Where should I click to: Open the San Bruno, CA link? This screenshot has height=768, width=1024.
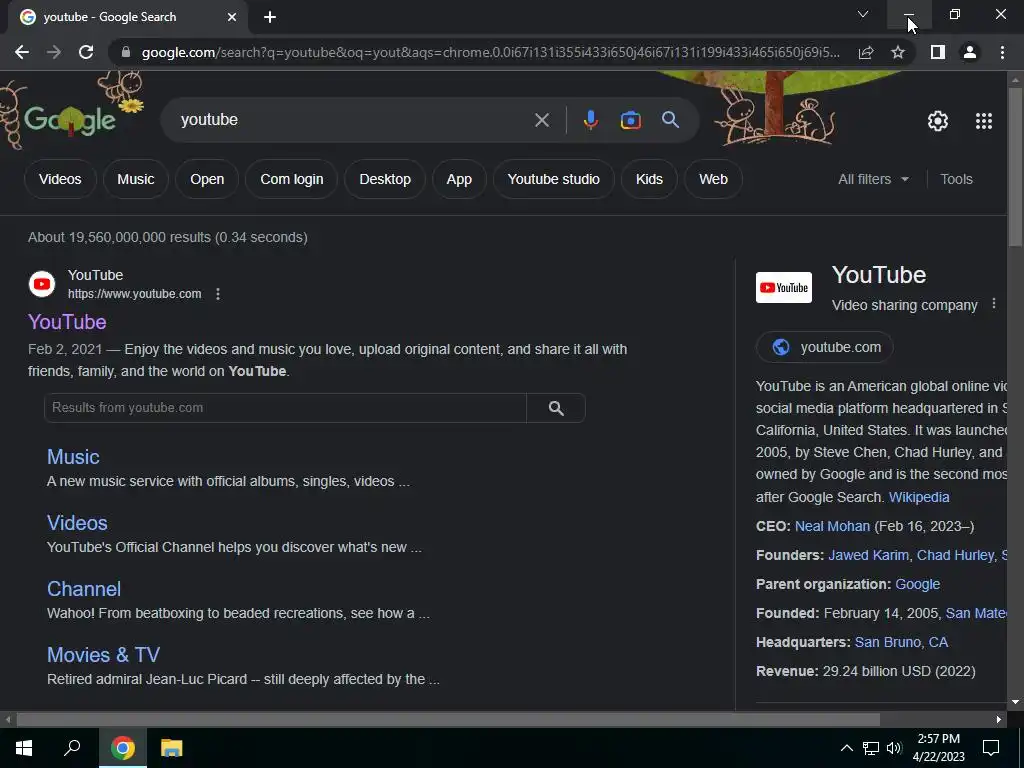(x=901, y=643)
